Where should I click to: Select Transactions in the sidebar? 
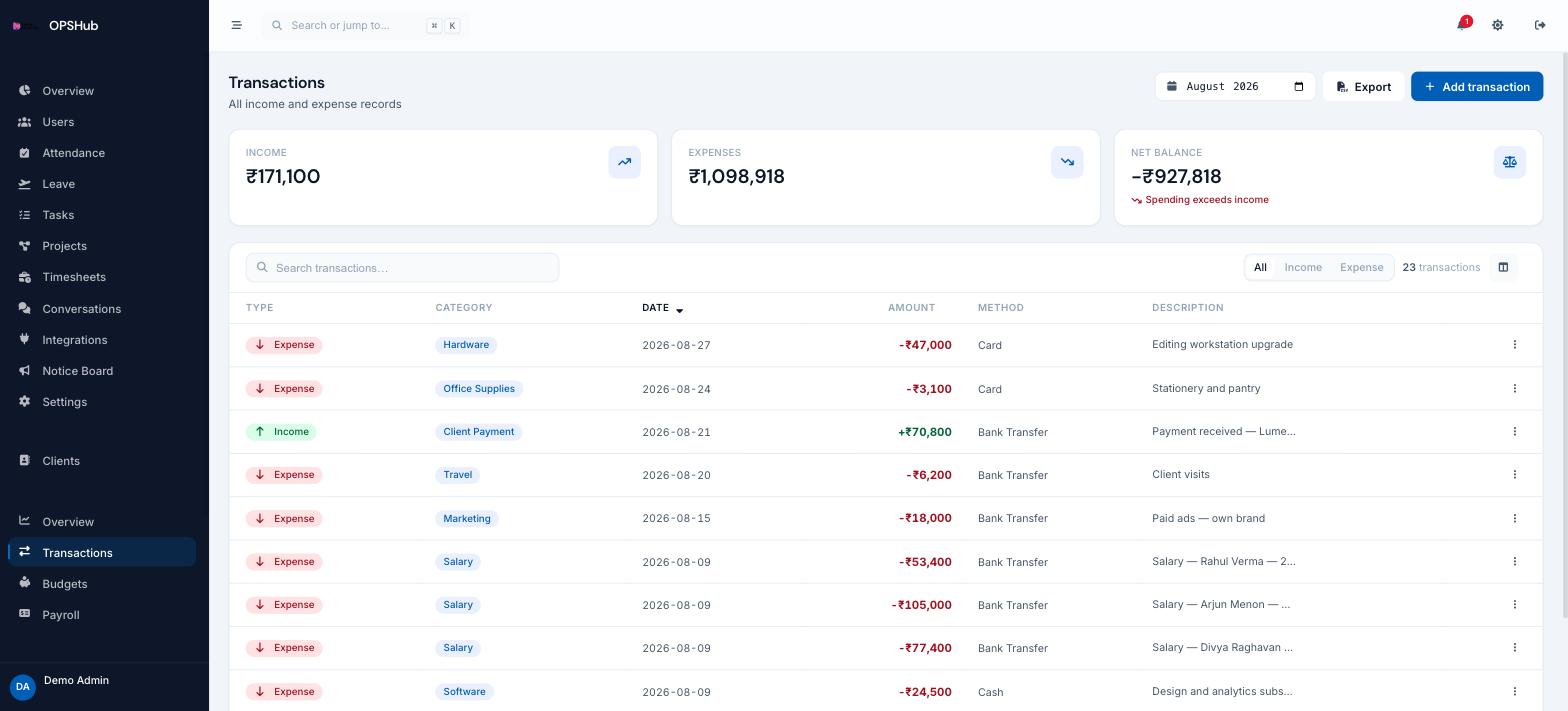click(102, 553)
